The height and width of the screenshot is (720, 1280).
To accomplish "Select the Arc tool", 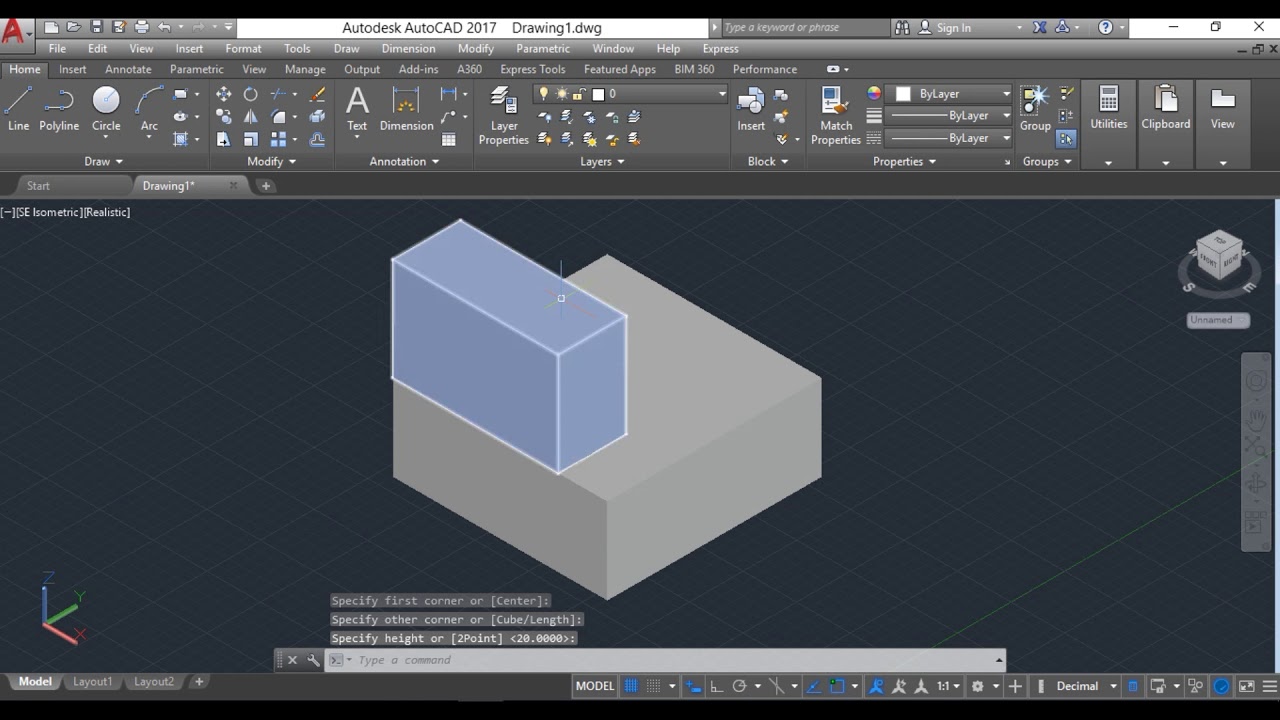I will [x=149, y=109].
